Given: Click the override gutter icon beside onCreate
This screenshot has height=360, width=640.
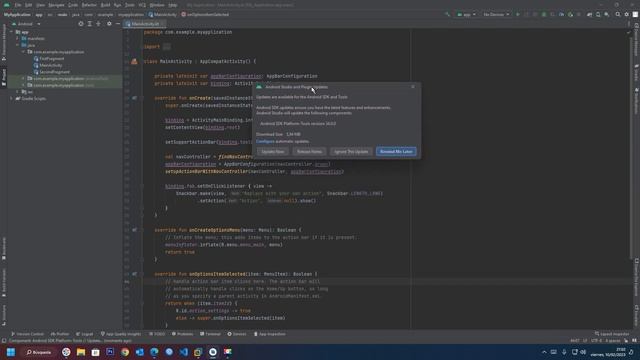Looking at the screenshot, I should pos(134,98).
